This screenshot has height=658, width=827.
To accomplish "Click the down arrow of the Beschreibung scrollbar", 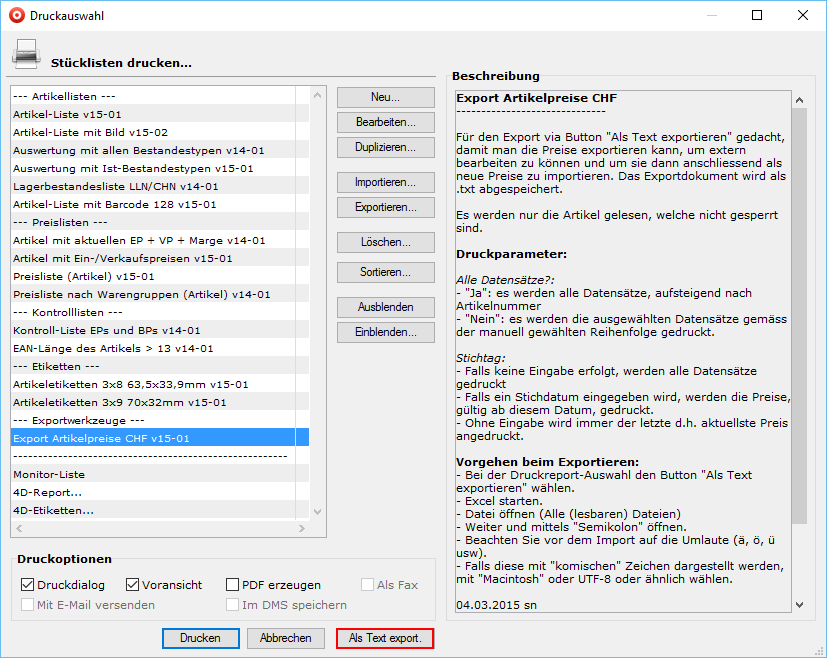I will [x=799, y=604].
